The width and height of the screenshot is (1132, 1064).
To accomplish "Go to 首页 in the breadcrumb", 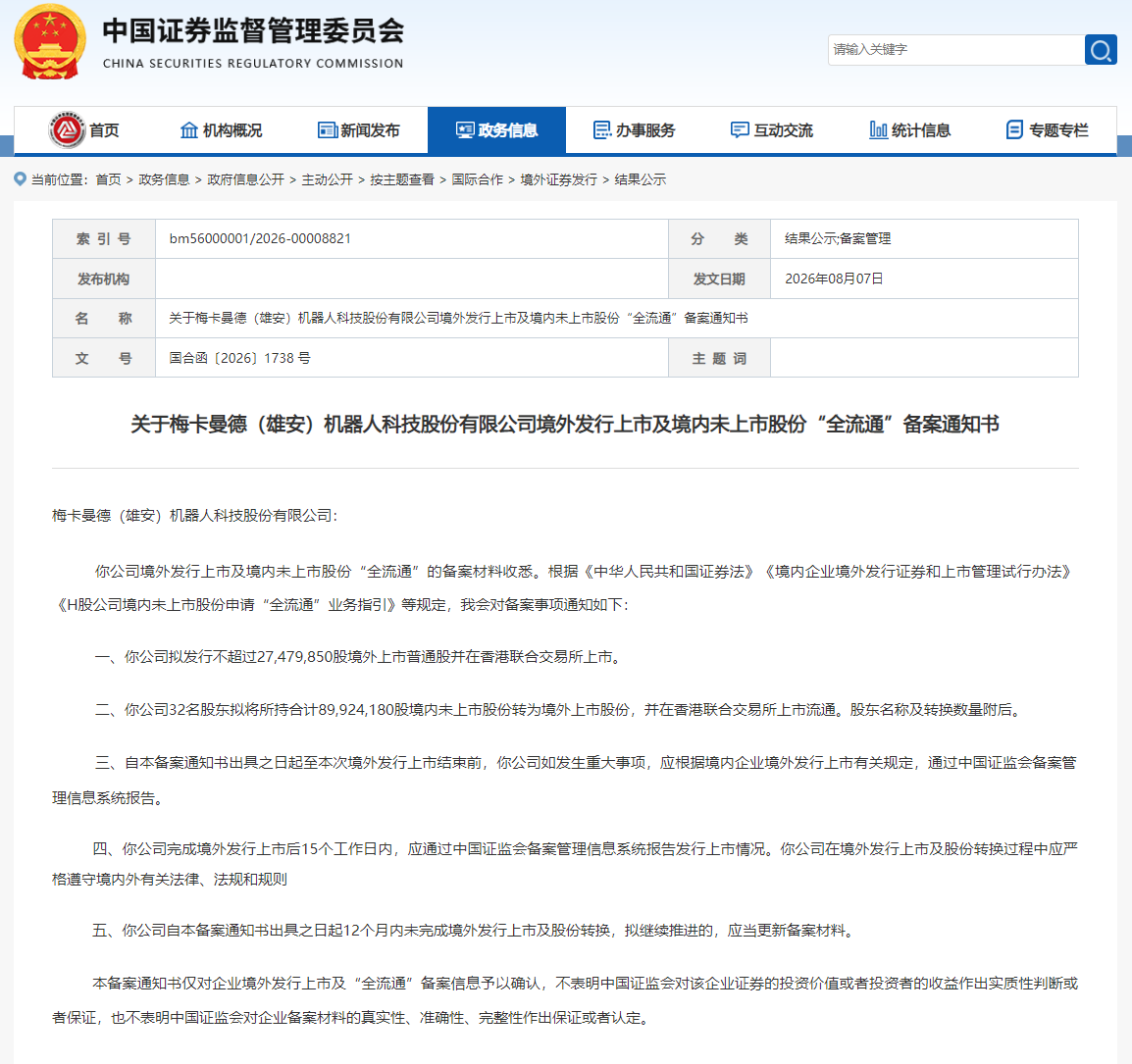I will coord(108,179).
